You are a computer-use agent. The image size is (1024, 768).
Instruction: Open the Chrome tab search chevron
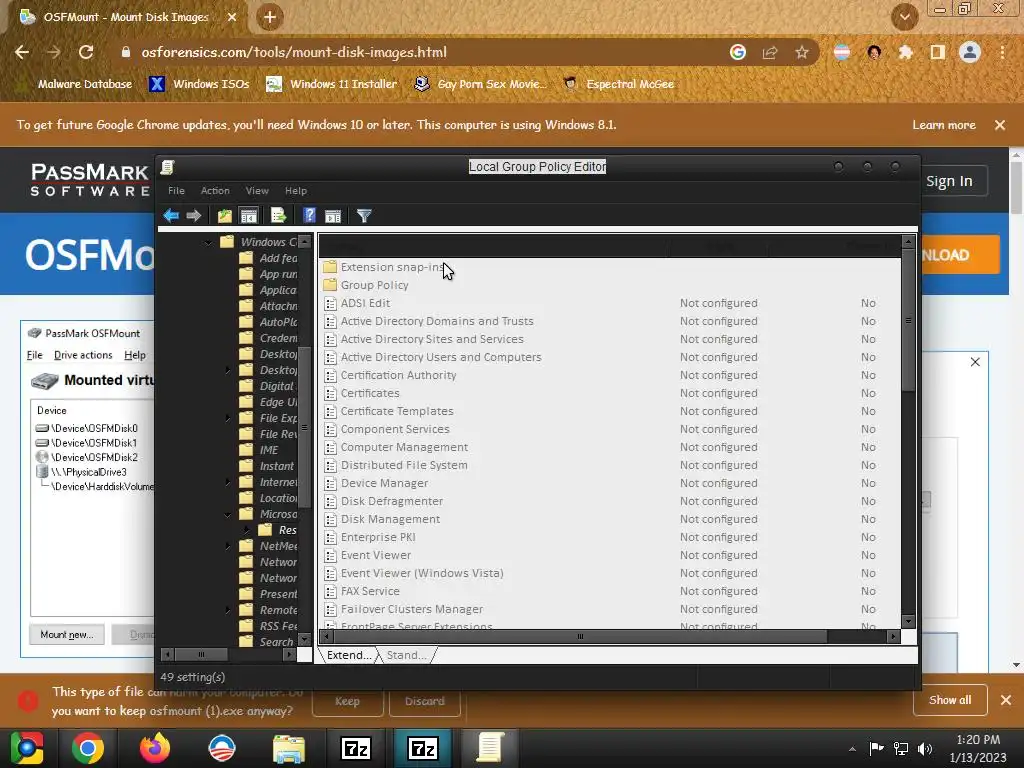pyautogui.click(x=905, y=17)
